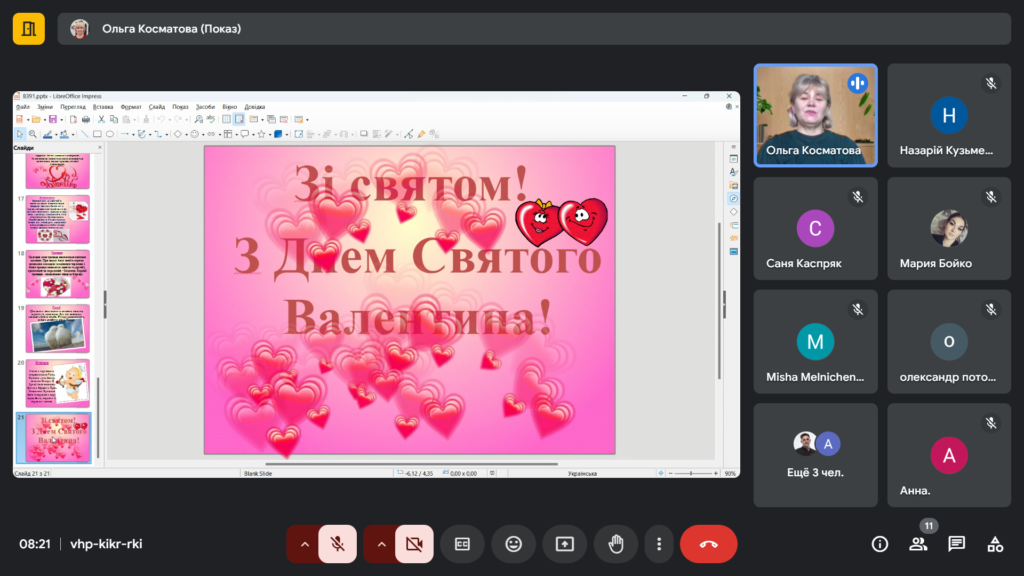Open the Формат menu in Impress
The image size is (1024, 576).
click(x=131, y=106)
